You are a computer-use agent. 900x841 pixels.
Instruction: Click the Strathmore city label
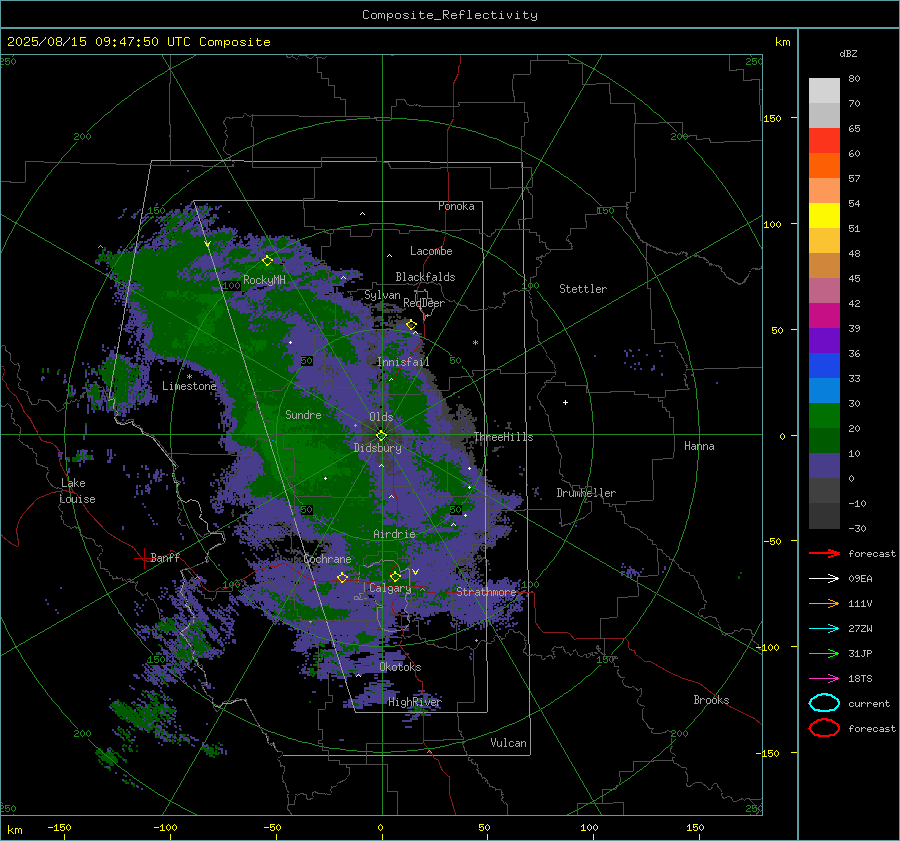pyautogui.click(x=486, y=592)
